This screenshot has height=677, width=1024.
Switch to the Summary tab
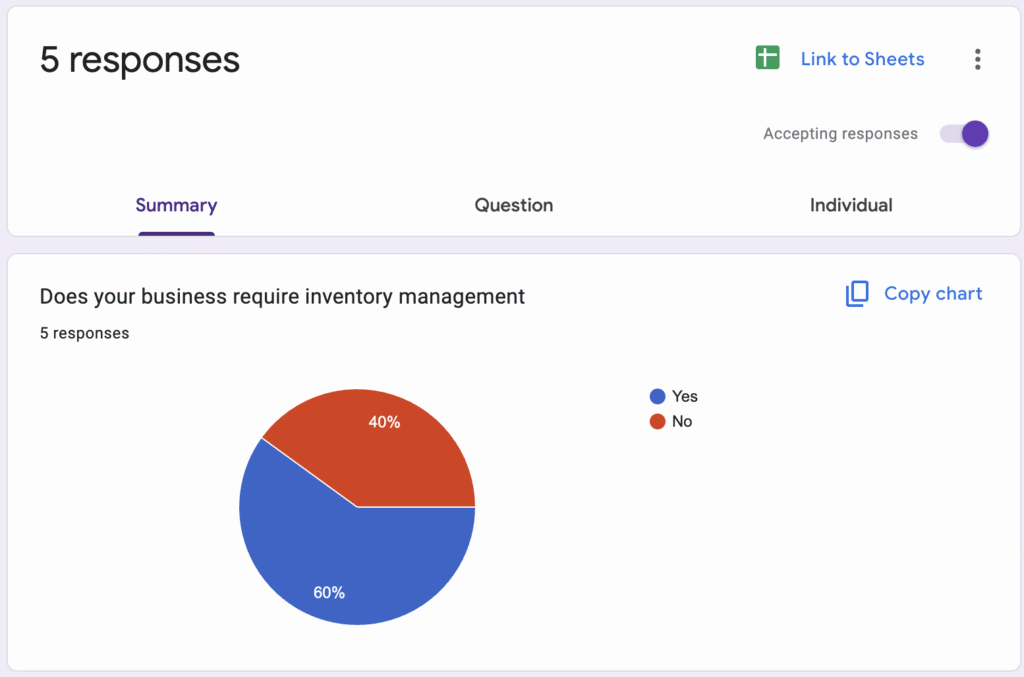pos(176,206)
